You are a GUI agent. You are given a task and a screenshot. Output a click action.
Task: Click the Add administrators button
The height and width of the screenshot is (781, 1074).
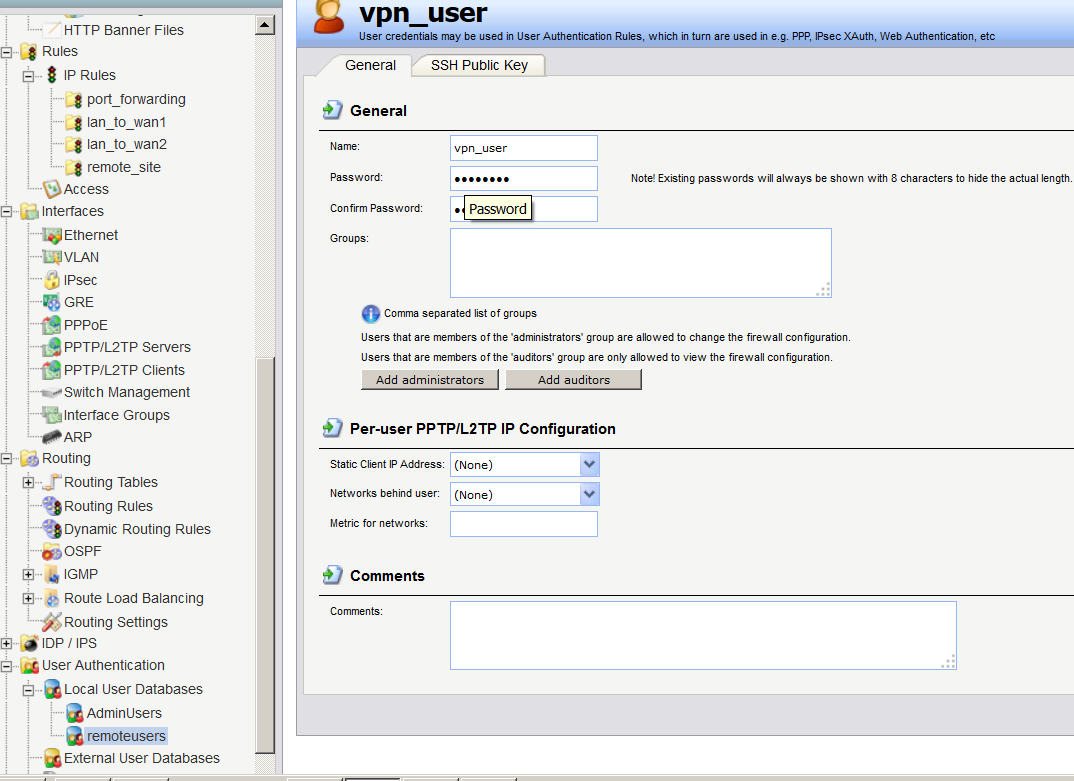(429, 380)
